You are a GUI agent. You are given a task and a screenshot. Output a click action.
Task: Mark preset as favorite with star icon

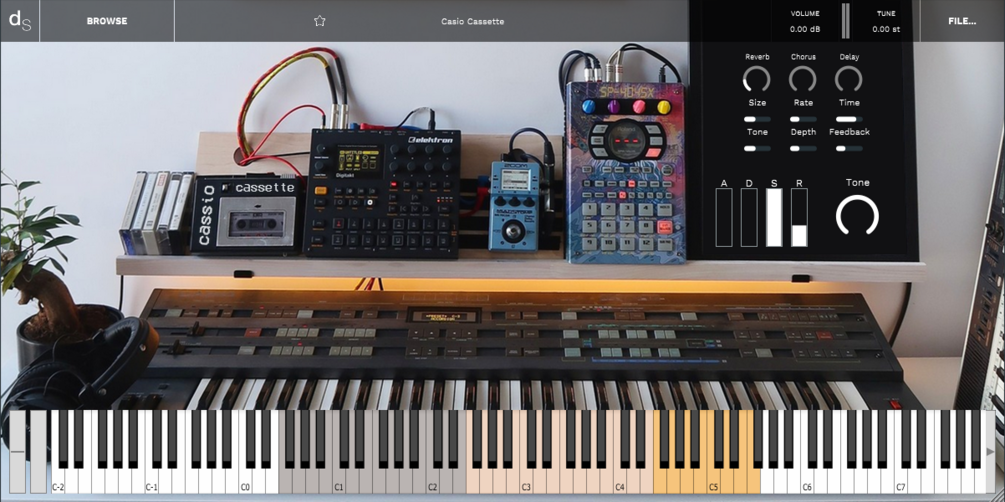320,21
